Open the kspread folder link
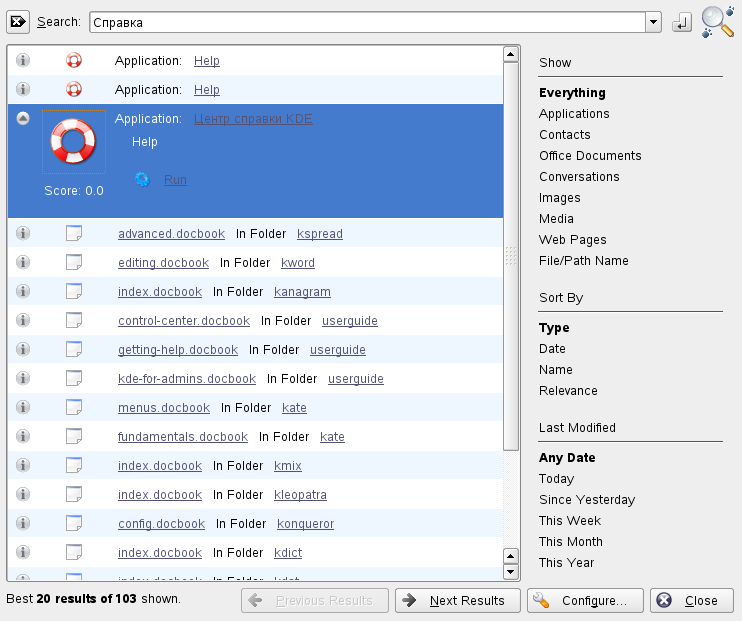Viewport: 742px width, 621px height. [320, 234]
